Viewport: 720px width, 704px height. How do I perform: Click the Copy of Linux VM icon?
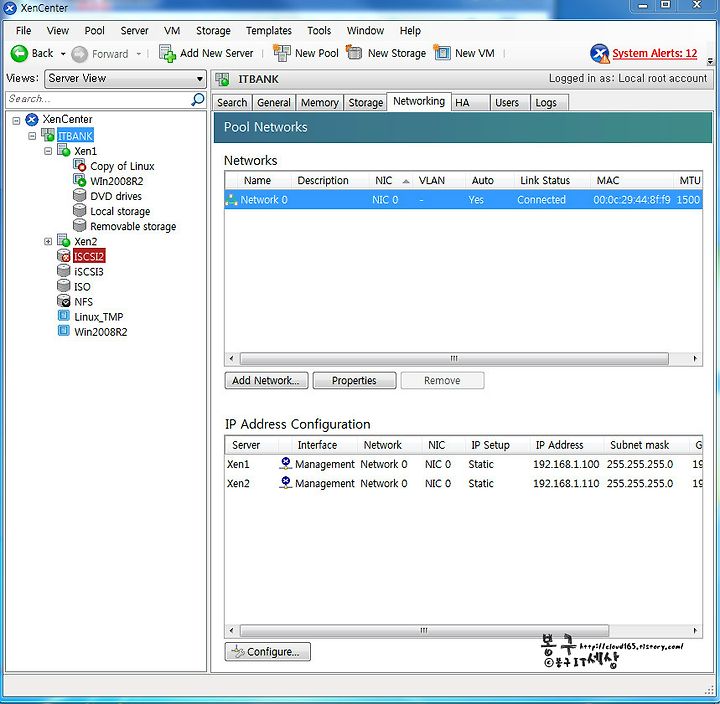[x=79, y=165]
